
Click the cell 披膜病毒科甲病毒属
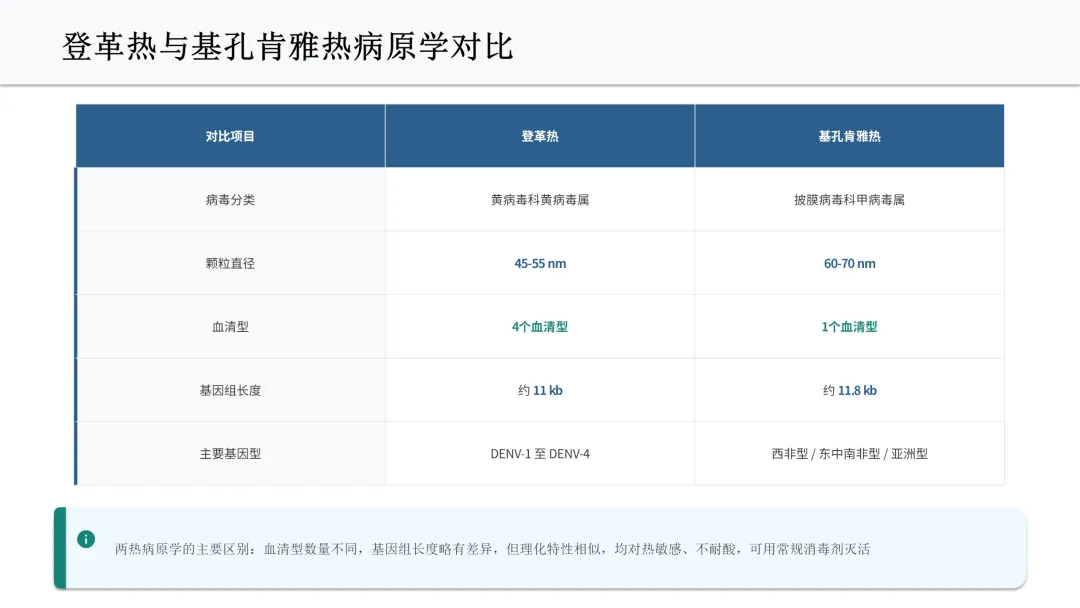click(849, 200)
